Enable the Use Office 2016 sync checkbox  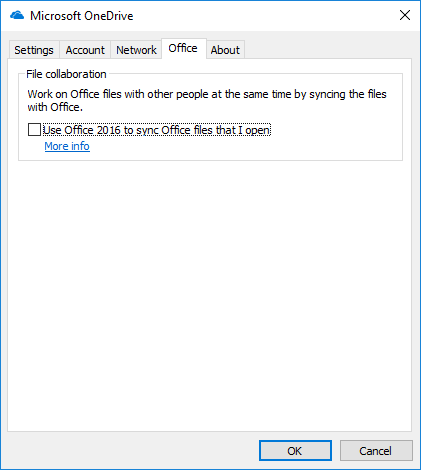point(34,130)
